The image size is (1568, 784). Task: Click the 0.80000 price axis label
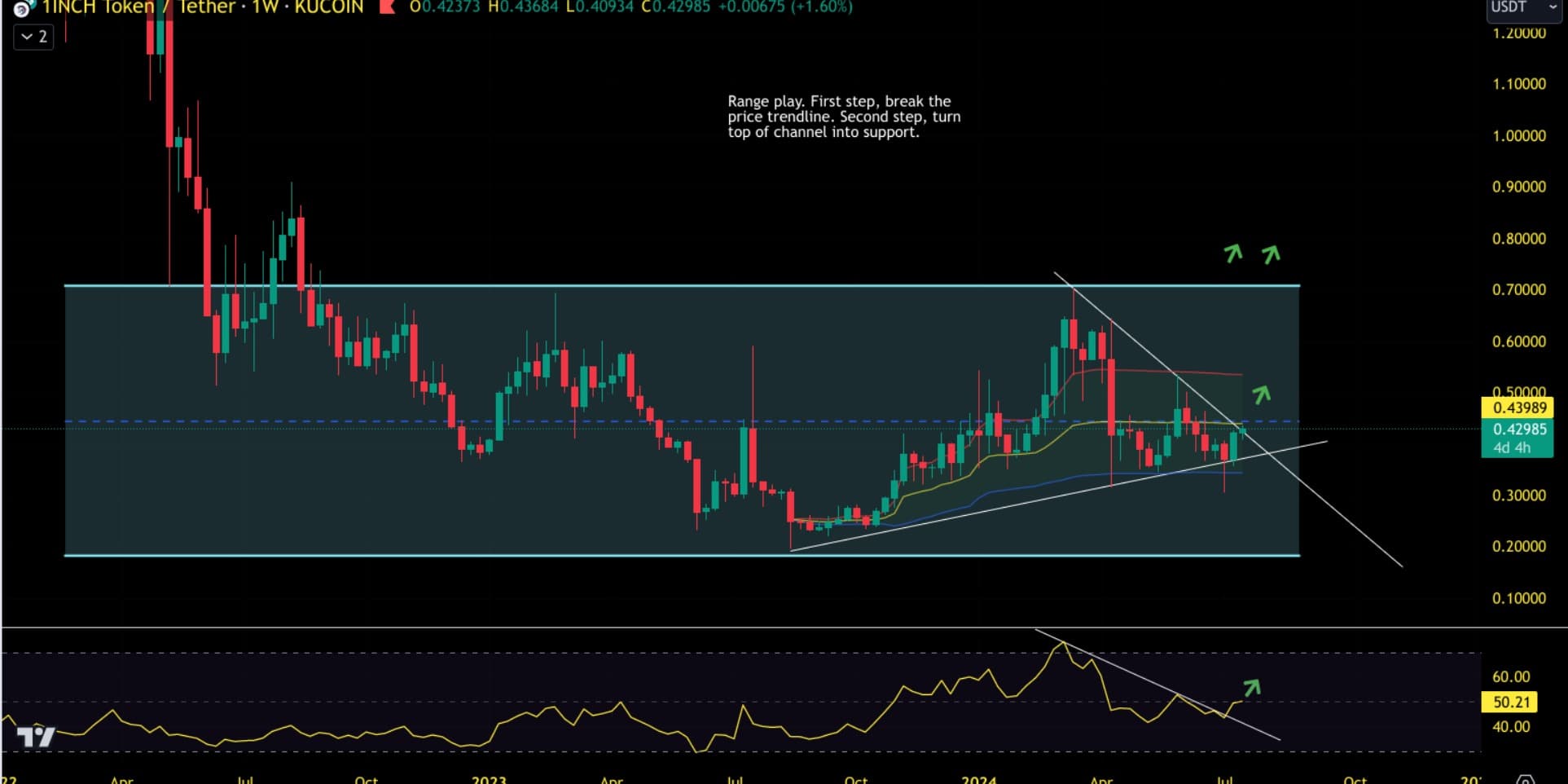tap(1519, 239)
